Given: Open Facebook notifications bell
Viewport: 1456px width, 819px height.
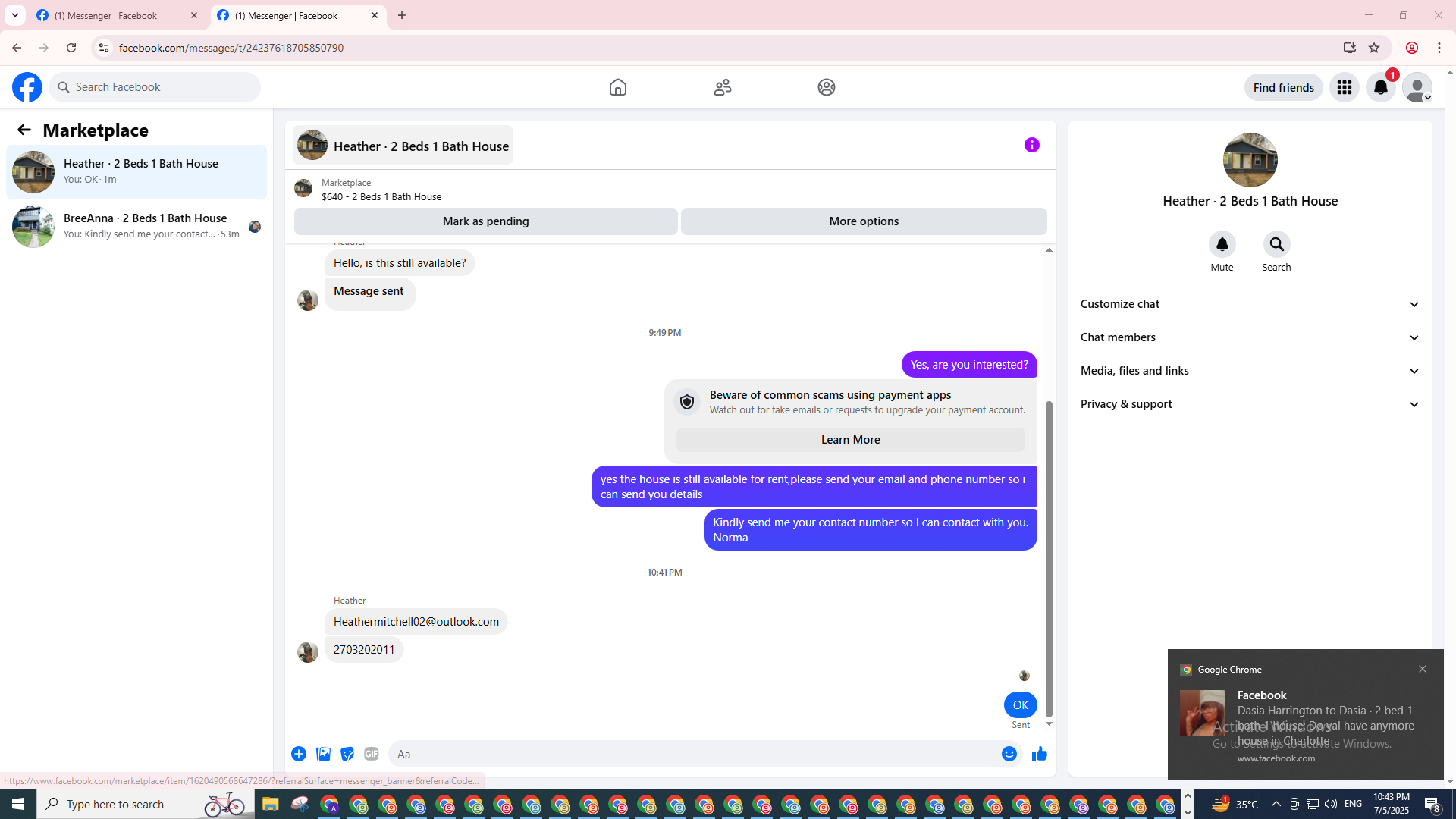Looking at the screenshot, I should click(x=1380, y=87).
